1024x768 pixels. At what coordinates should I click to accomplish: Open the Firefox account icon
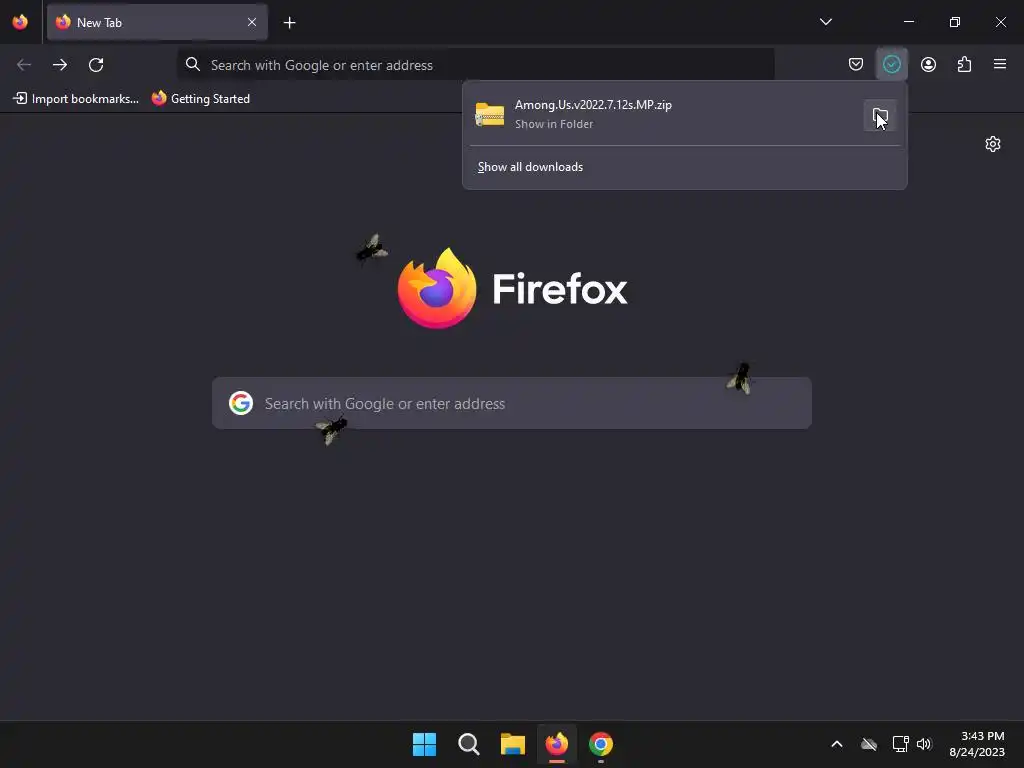point(928,64)
